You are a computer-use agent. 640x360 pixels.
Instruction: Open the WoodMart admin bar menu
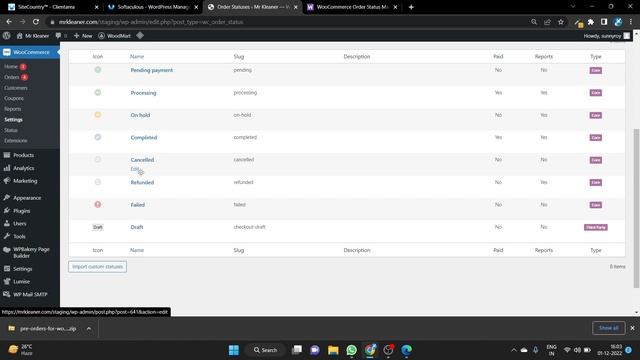114,36
